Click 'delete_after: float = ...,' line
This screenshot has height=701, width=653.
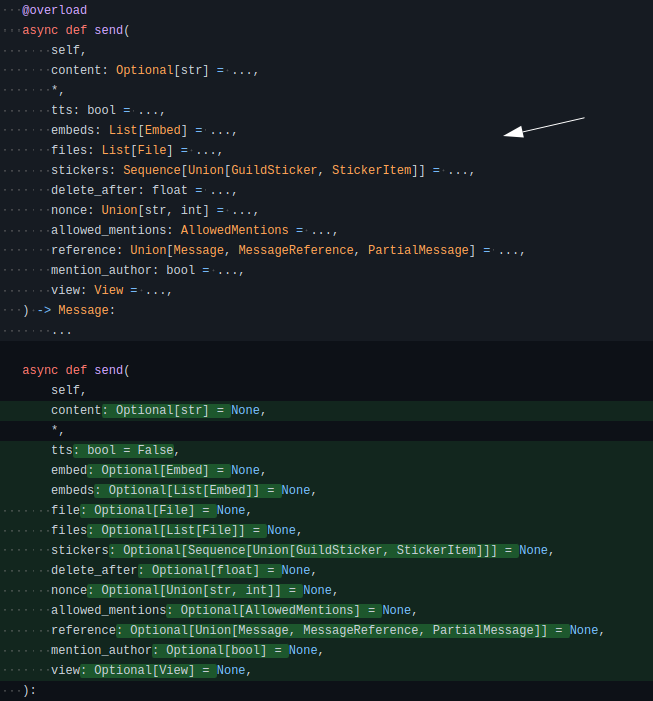tap(144, 190)
